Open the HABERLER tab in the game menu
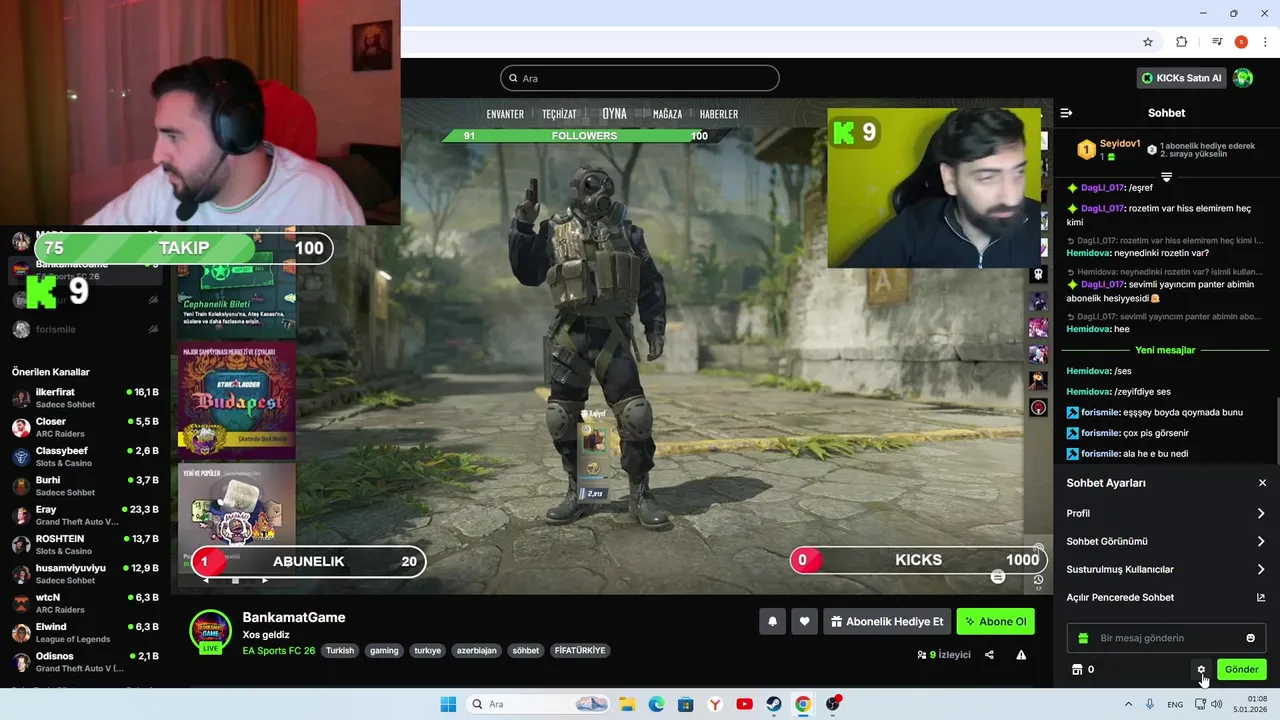Screen dimensions: 1280x720 coord(719,114)
